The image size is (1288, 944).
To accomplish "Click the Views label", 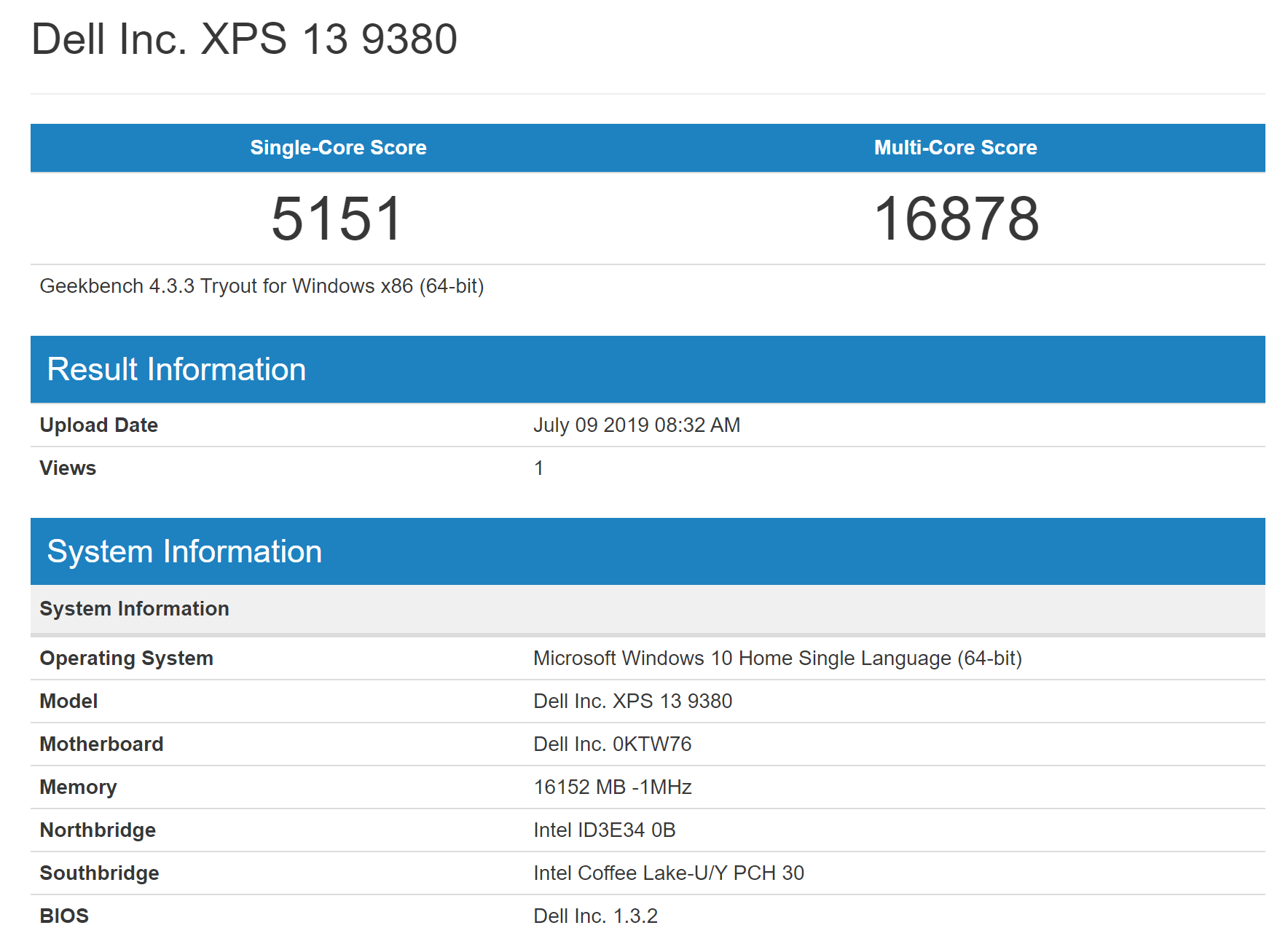I will click(68, 468).
